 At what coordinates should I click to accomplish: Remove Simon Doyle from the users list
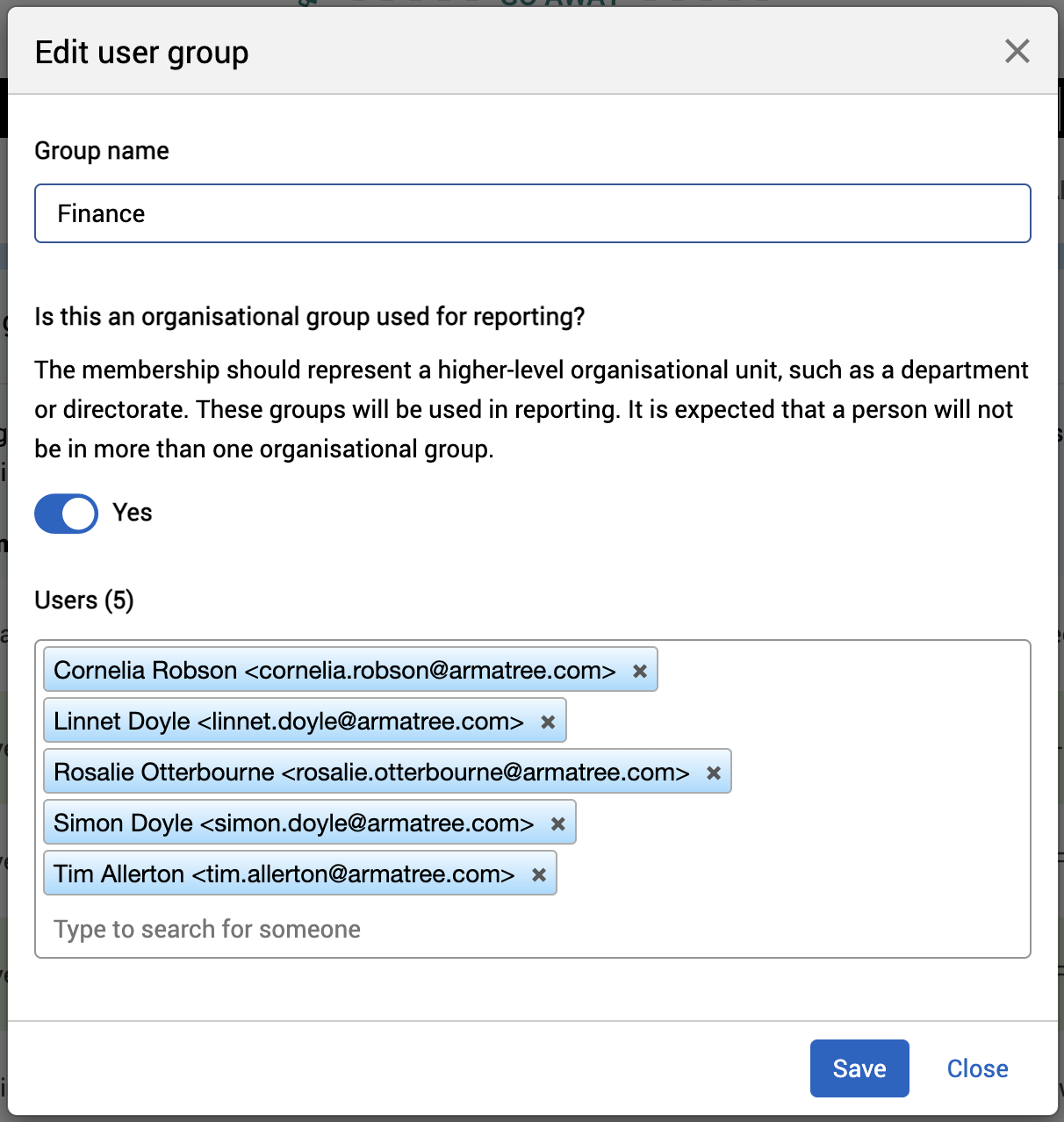tap(557, 824)
